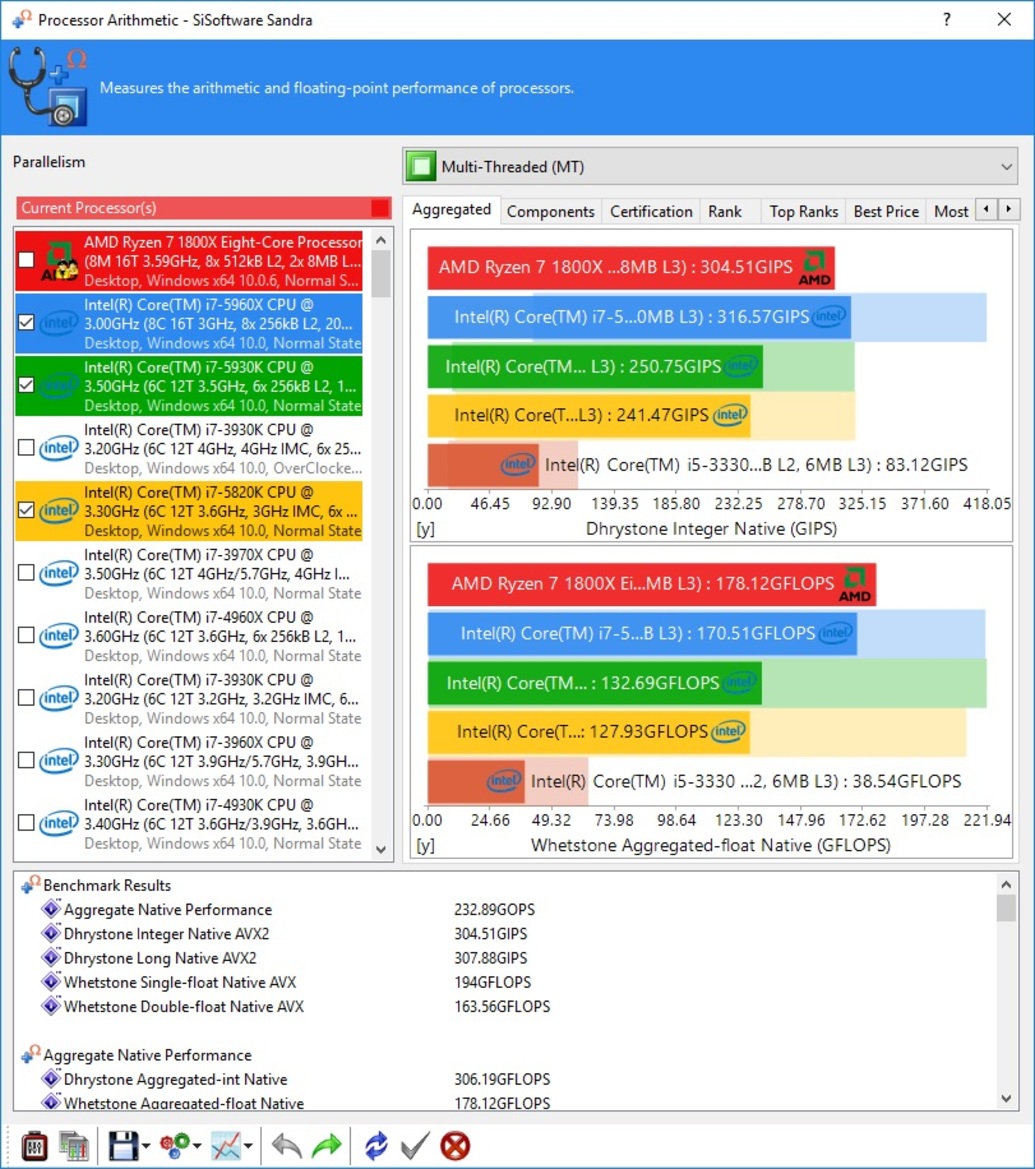Click the grey back arrow icon
The height and width of the screenshot is (1169, 1035).
click(x=286, y=1146)
